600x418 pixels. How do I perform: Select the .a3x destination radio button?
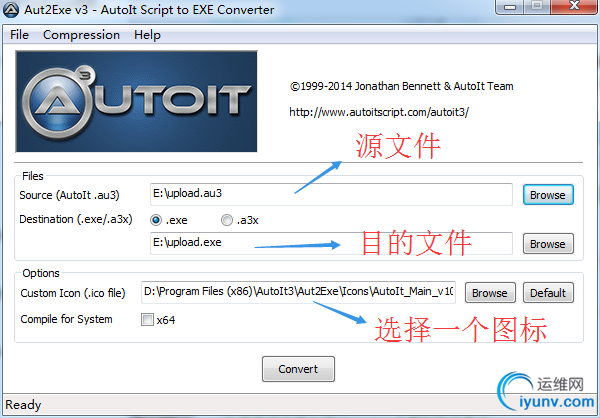pos(227,220)
